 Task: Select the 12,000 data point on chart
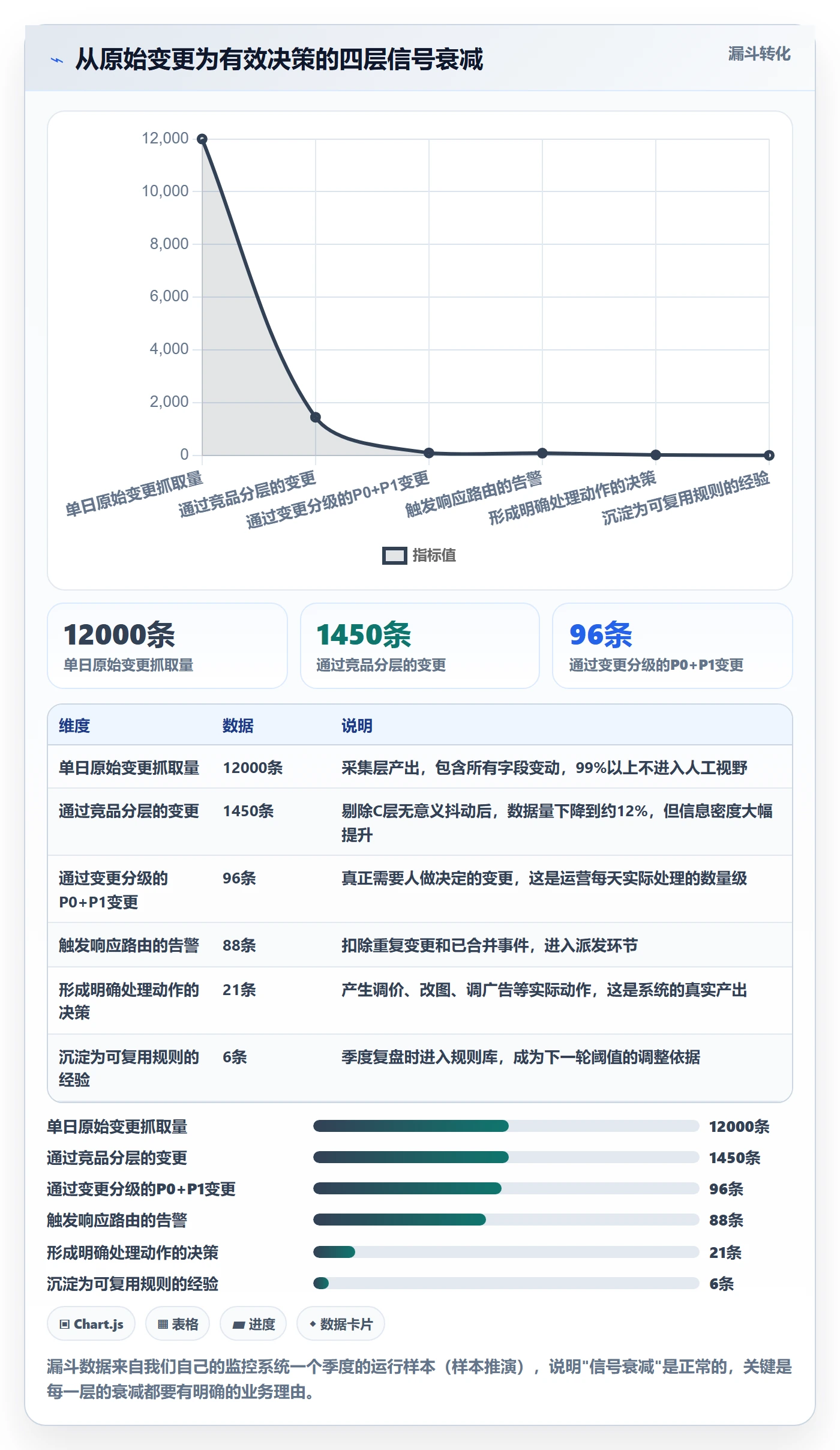202,139
